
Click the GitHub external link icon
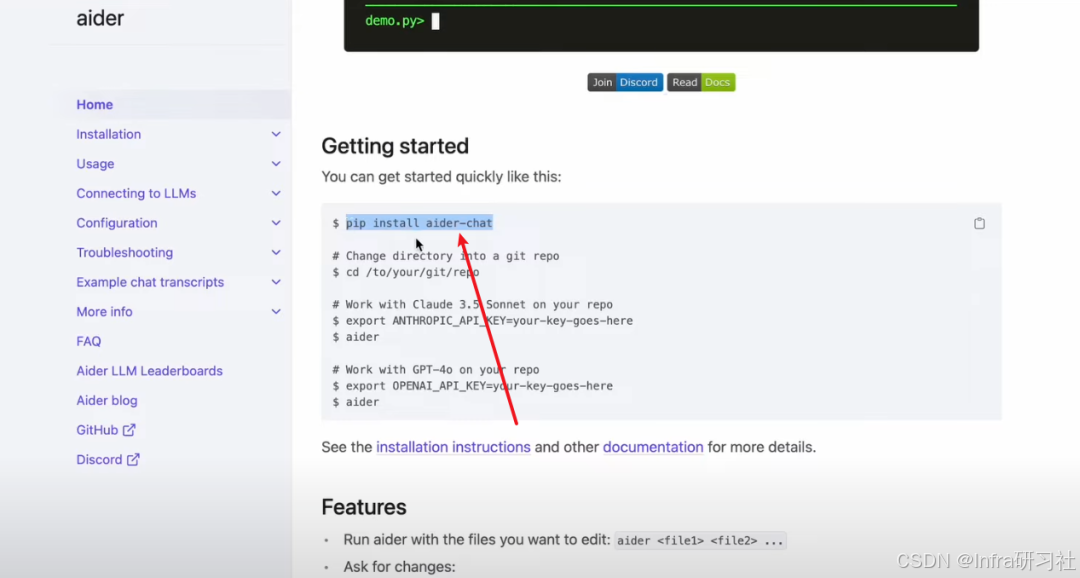coord(129,430)
